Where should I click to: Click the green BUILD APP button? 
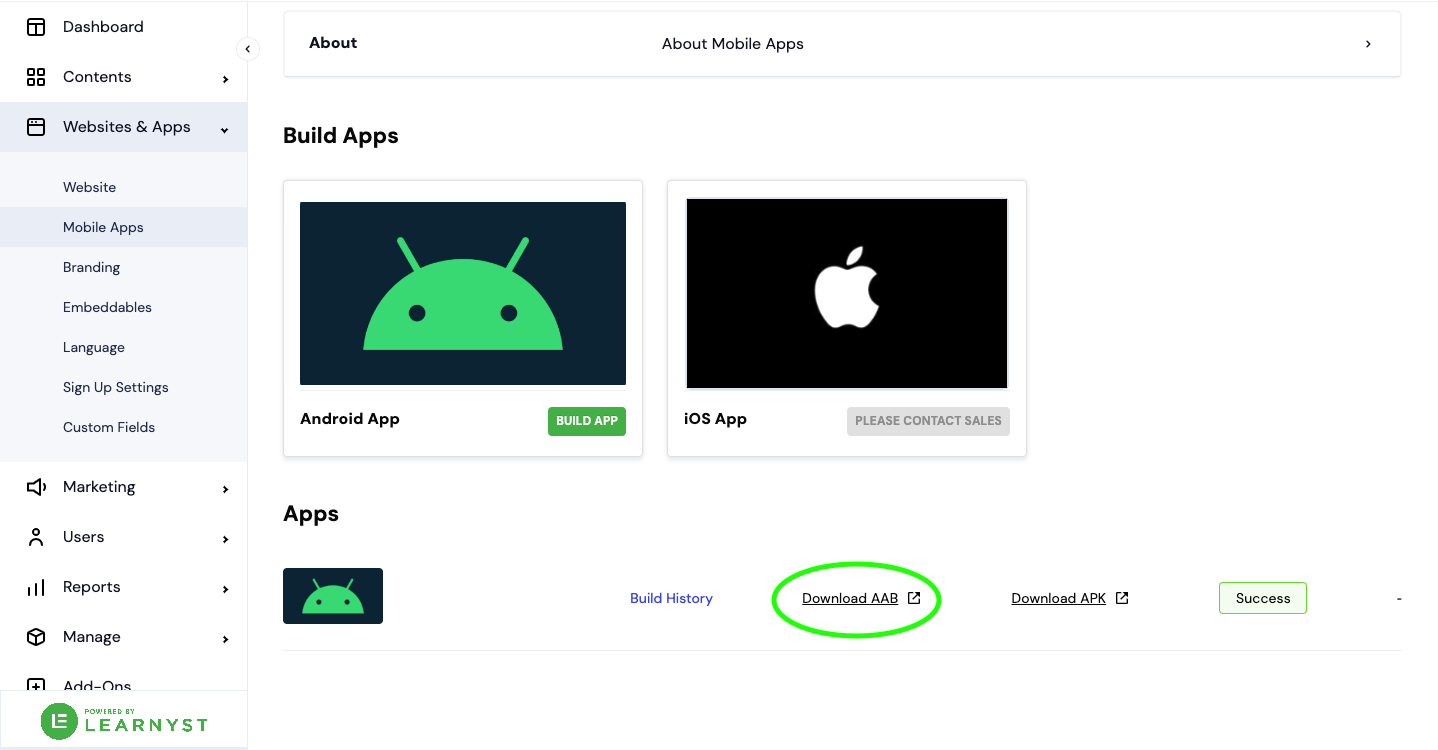point(587,421)
